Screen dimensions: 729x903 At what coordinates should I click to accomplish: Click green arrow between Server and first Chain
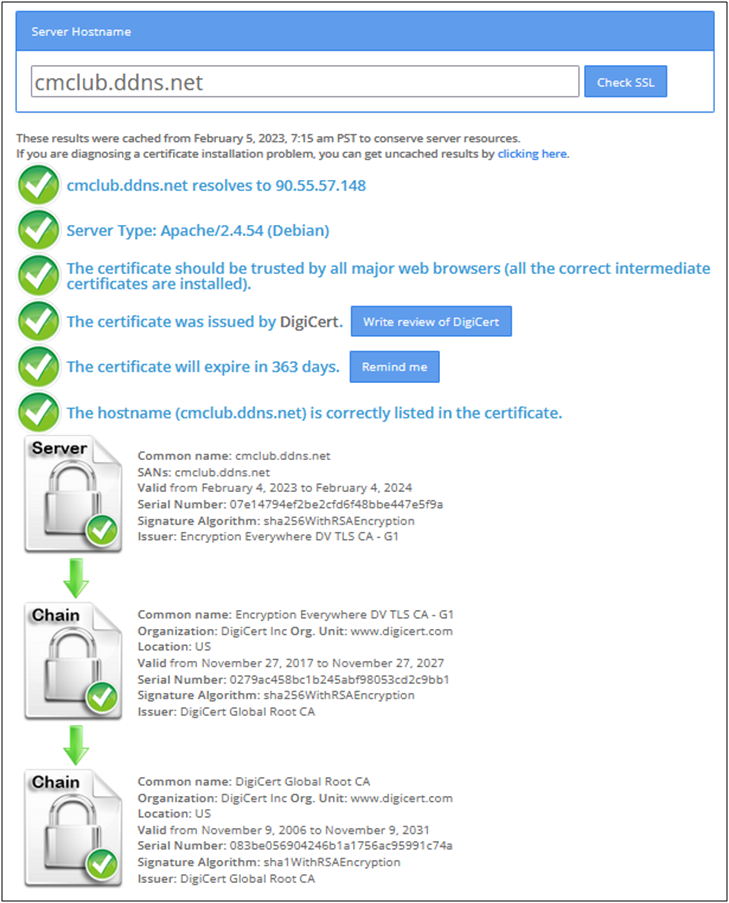click(x=76, y=578)
